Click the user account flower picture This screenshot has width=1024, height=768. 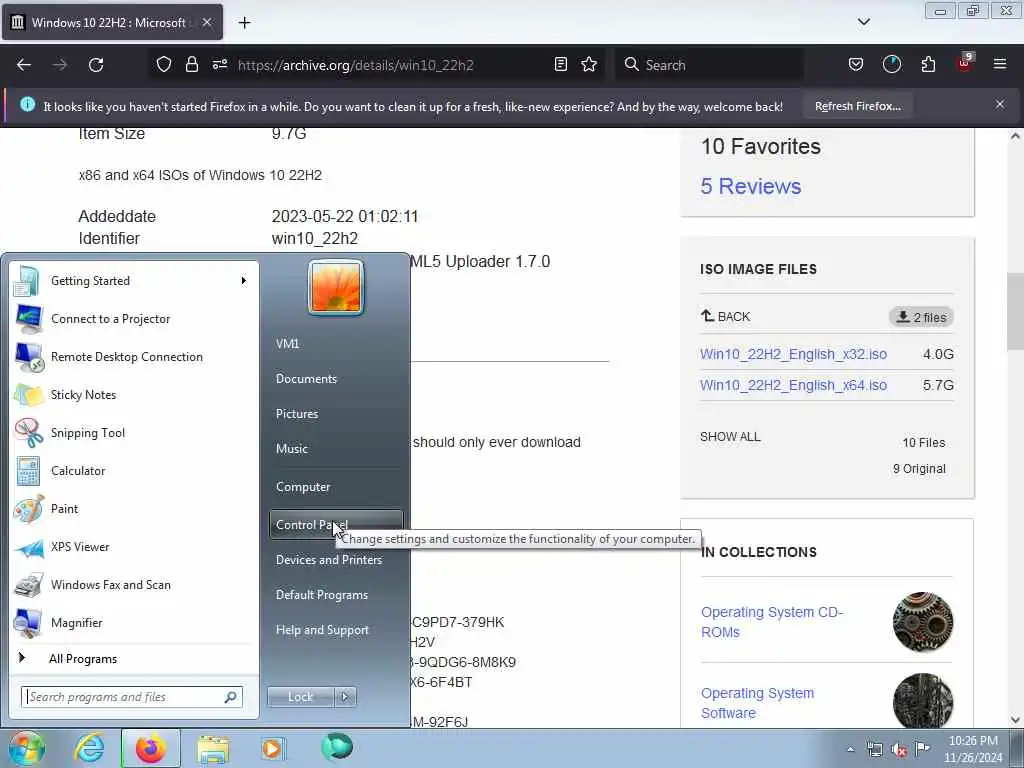pyautogui.click(x=336, y=287)
